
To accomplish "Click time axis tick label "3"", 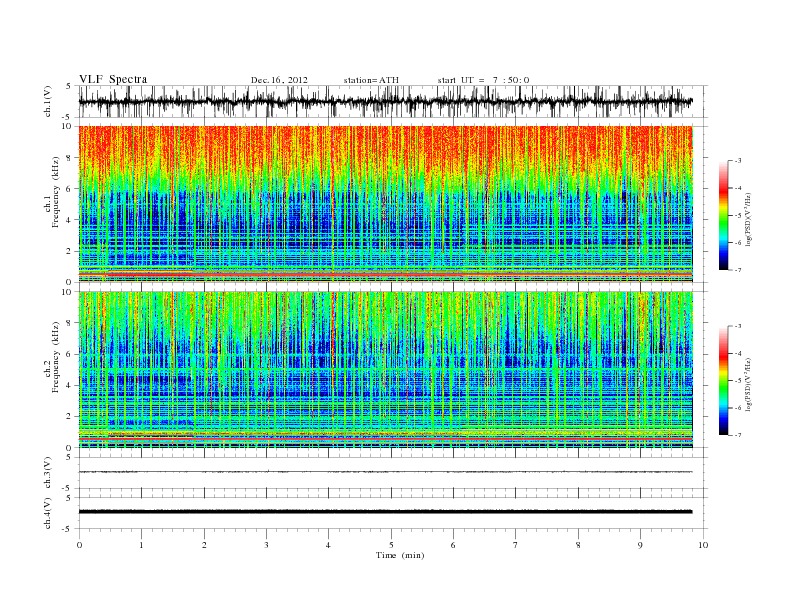I will (x=266, y=545).
